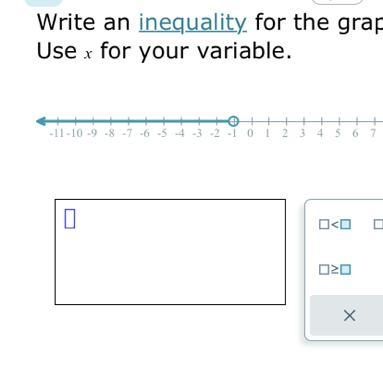383x383 pixels.
Task: Click the open circle at -1
Action: (x=233, y=121)
